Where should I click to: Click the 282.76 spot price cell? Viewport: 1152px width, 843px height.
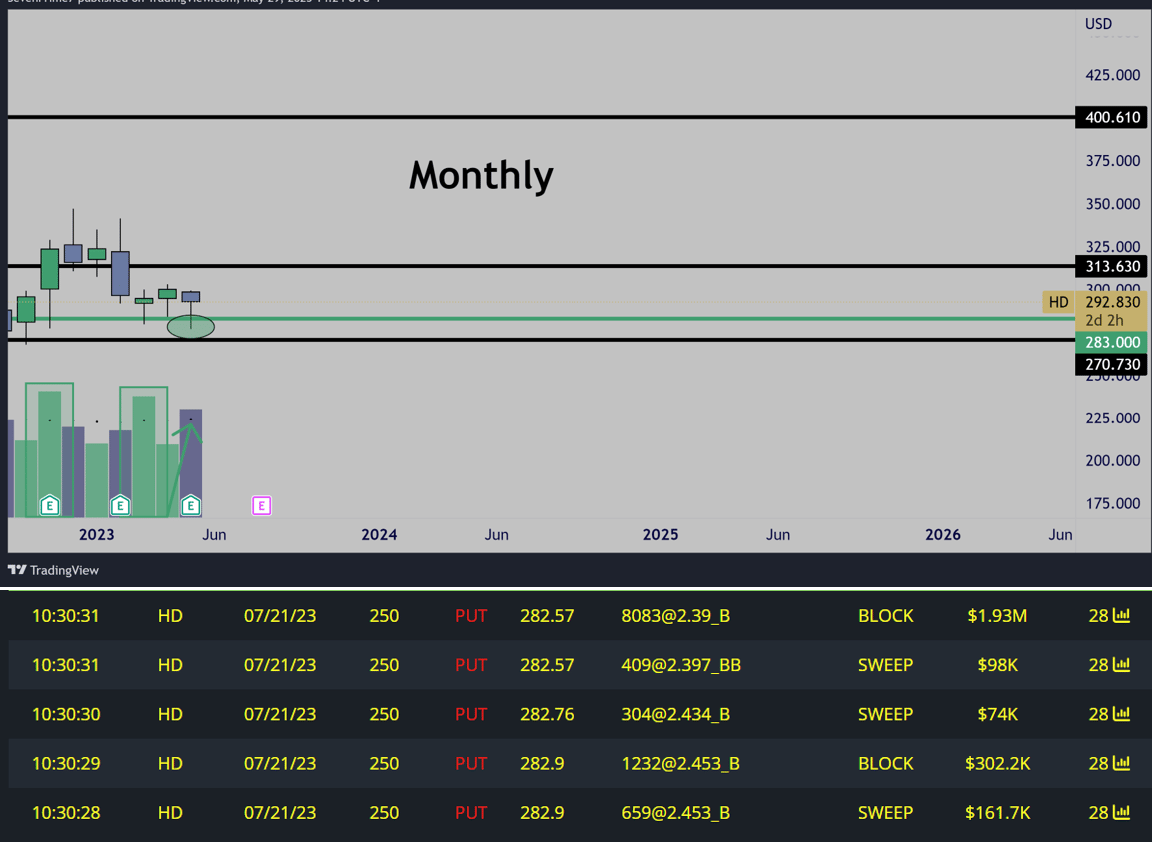[547, 714]
